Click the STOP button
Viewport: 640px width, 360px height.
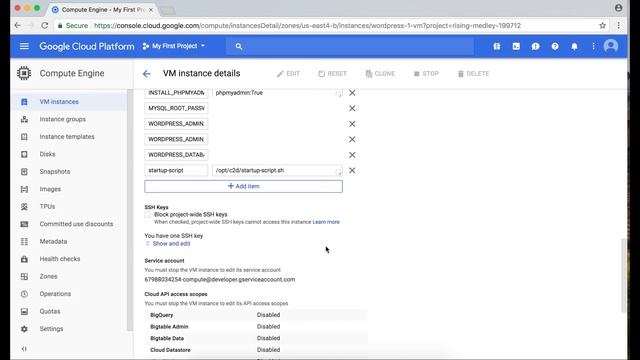[426, 74]
